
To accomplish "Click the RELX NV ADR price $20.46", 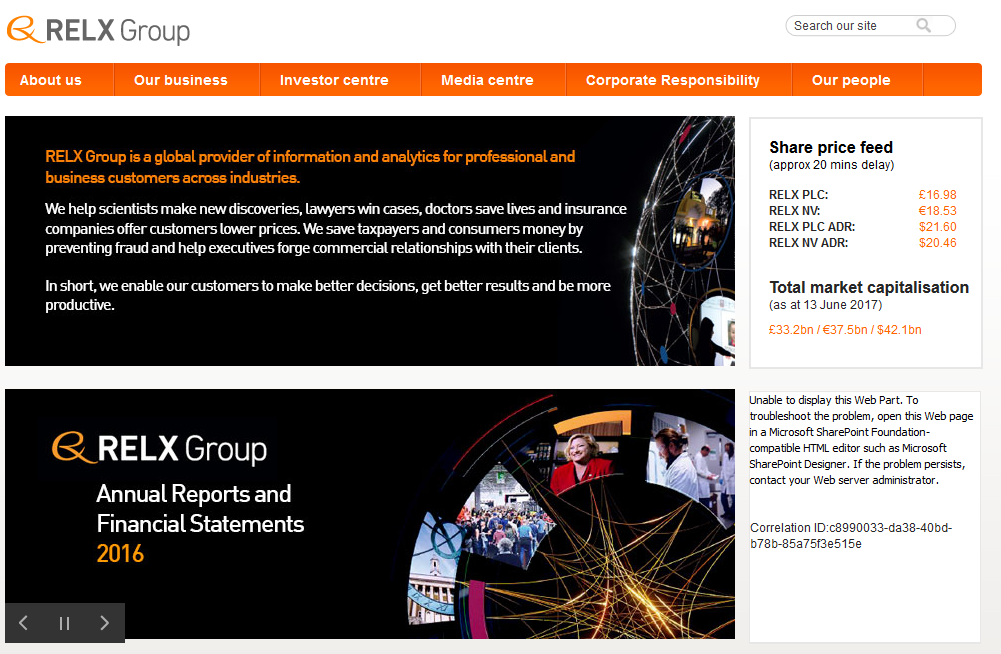I will click(x=937, y=243).
